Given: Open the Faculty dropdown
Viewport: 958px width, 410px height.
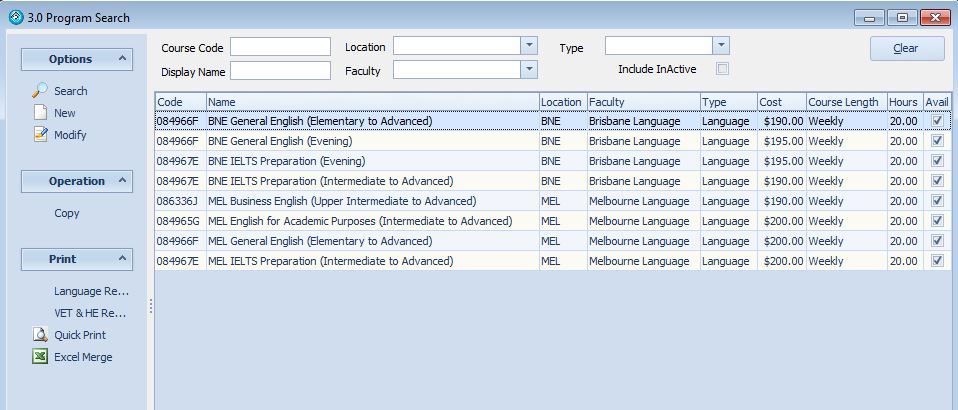Looking at the screenshot, I should tap(528, 70).
